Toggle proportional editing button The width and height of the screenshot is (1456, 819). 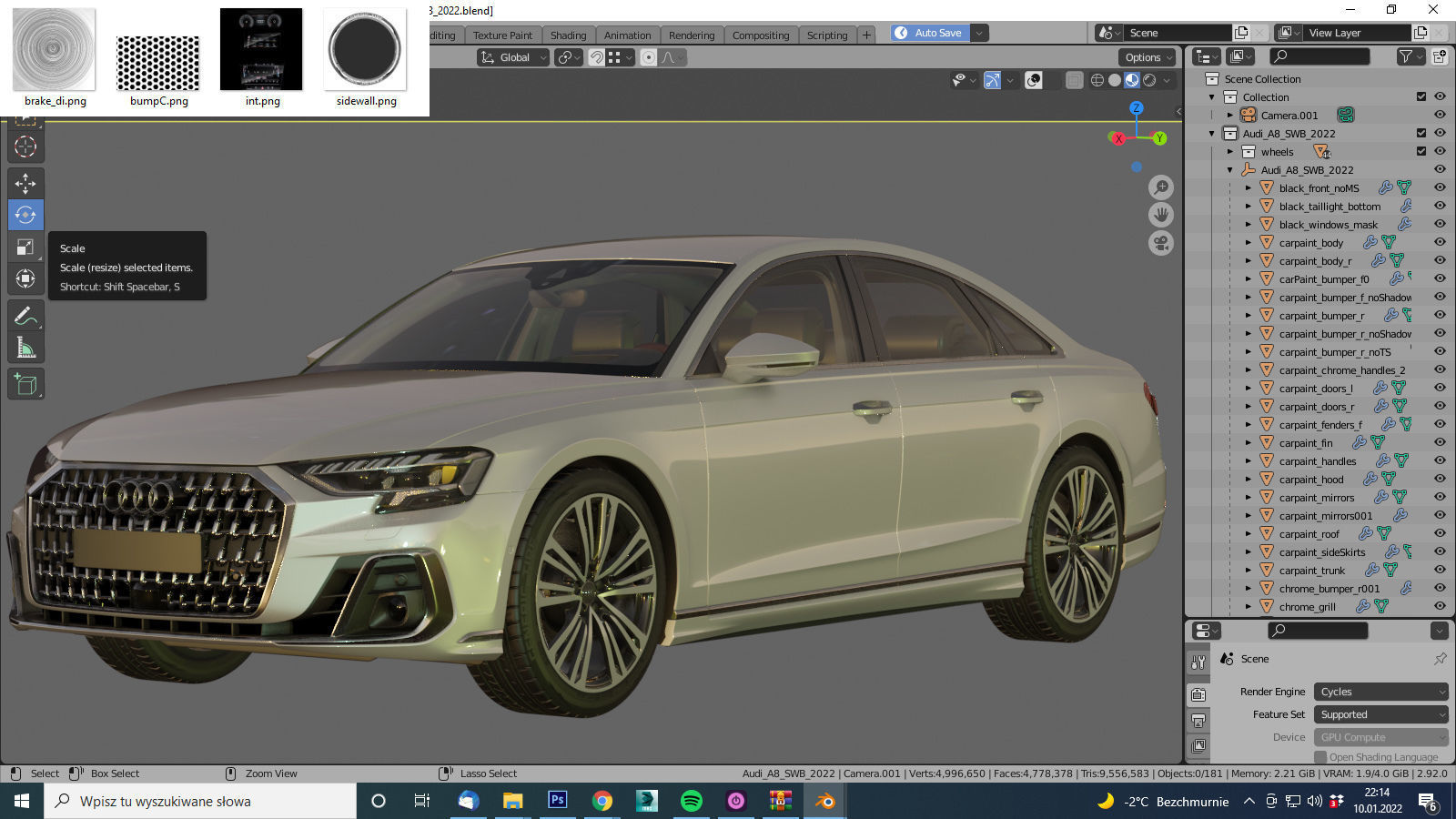coord(649,57)
